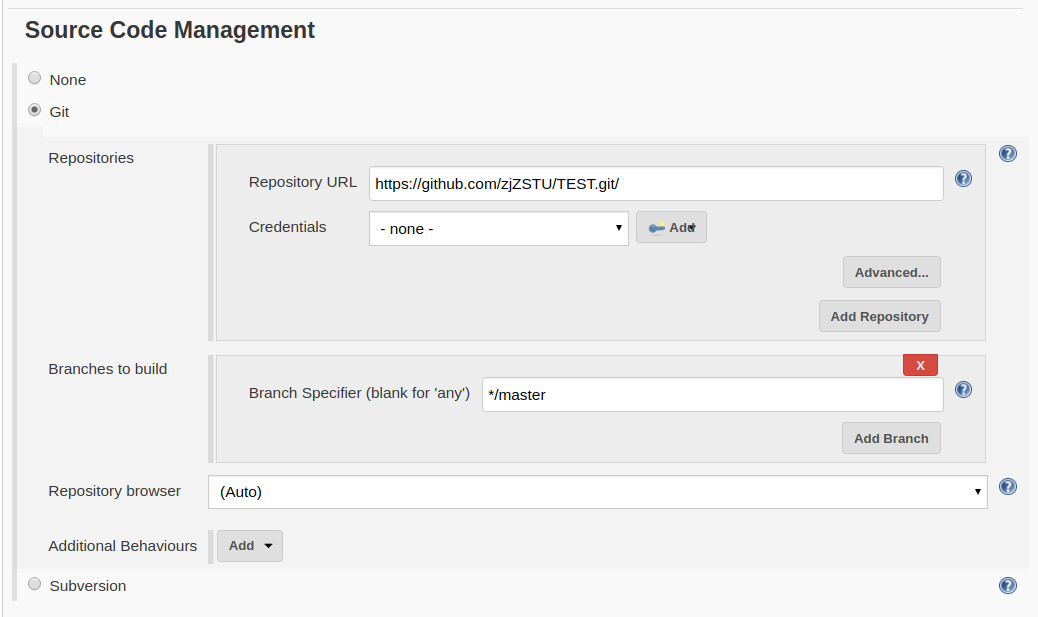Open the Additional Behaviours Add dropdown

click(250, 546)
